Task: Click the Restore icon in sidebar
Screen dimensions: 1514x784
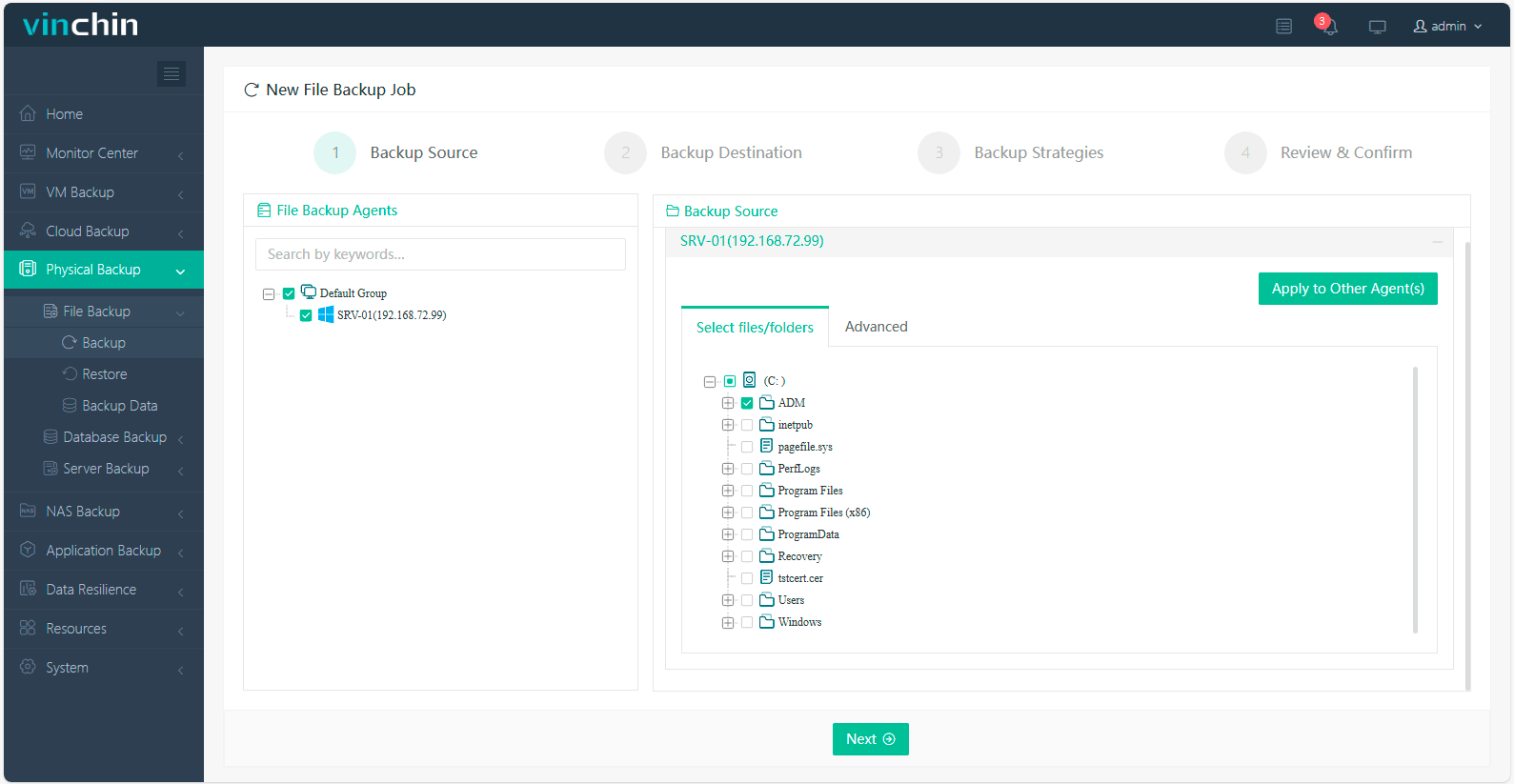Action: tap(70, 373)
